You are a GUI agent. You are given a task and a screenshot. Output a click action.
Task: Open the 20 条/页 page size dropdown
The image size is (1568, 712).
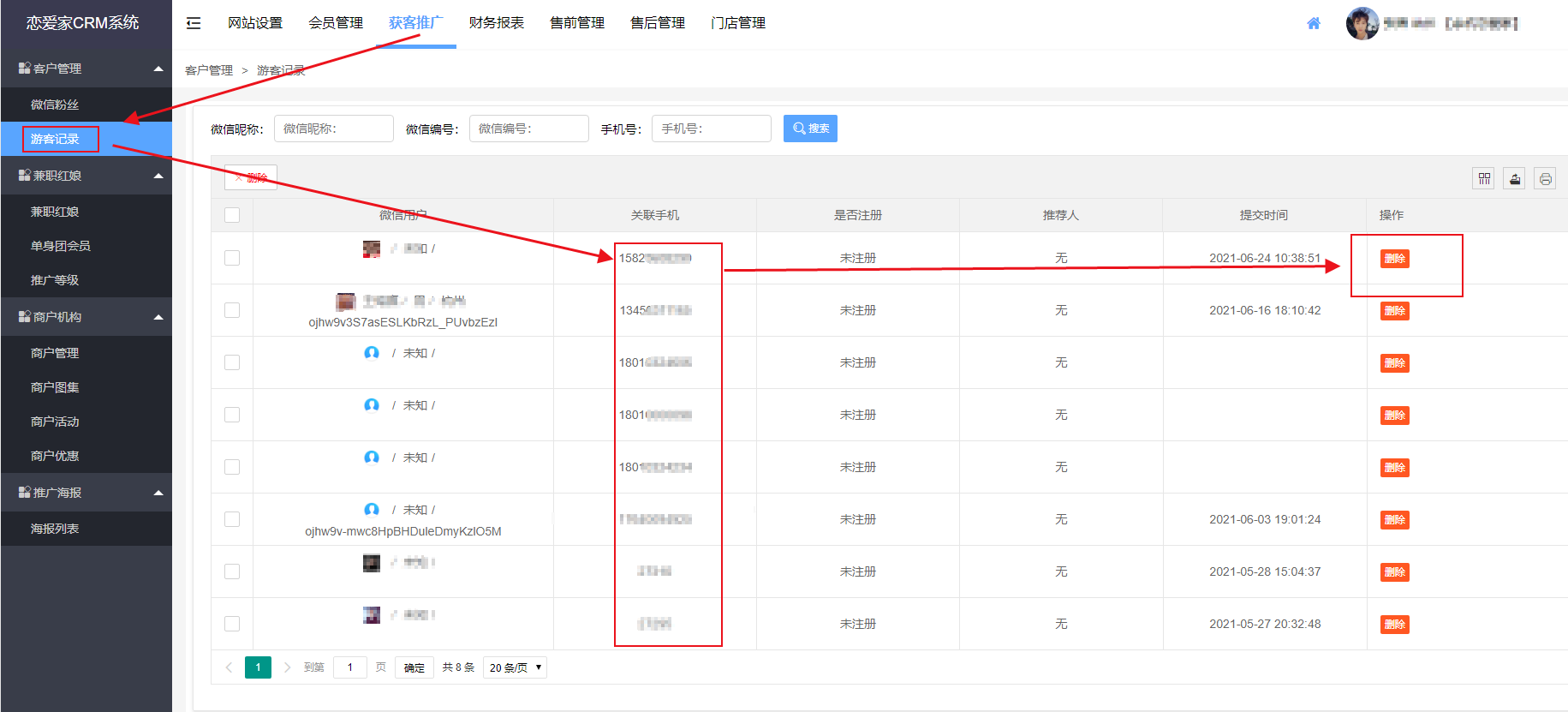pyautogui.click(x=515, y=667)
